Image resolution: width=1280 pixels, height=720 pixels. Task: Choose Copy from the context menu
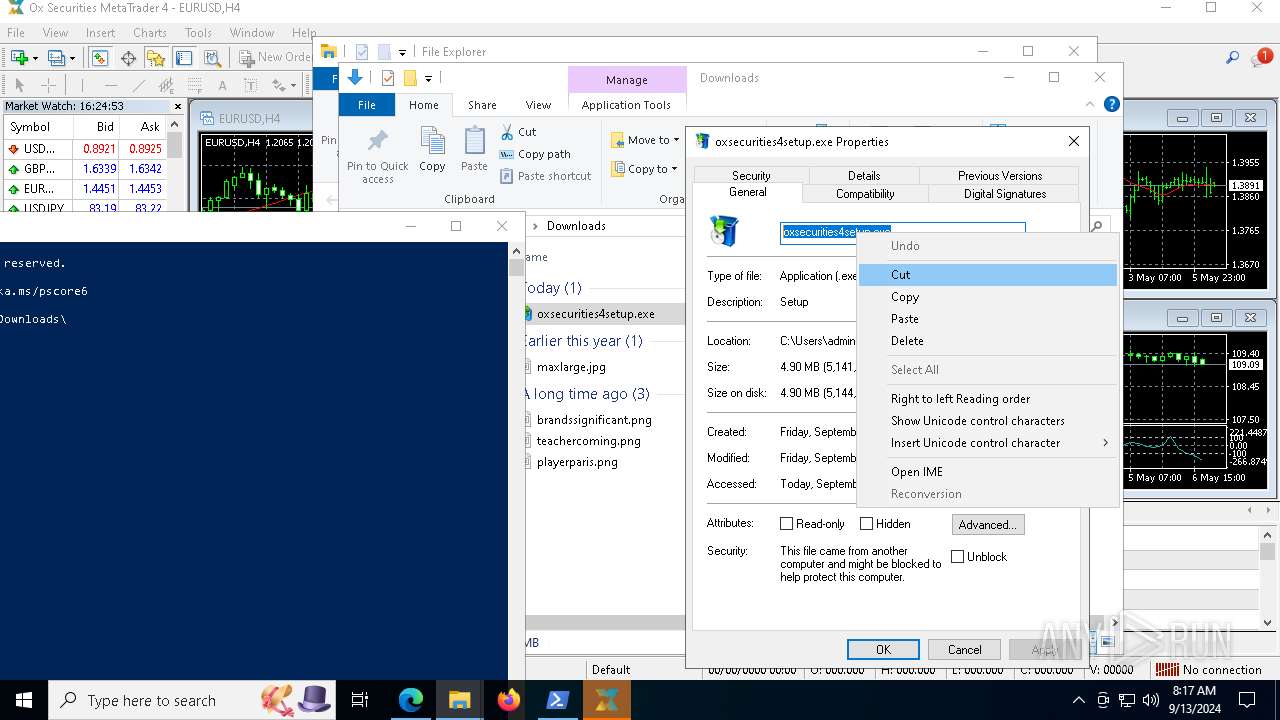pos(988,297)
